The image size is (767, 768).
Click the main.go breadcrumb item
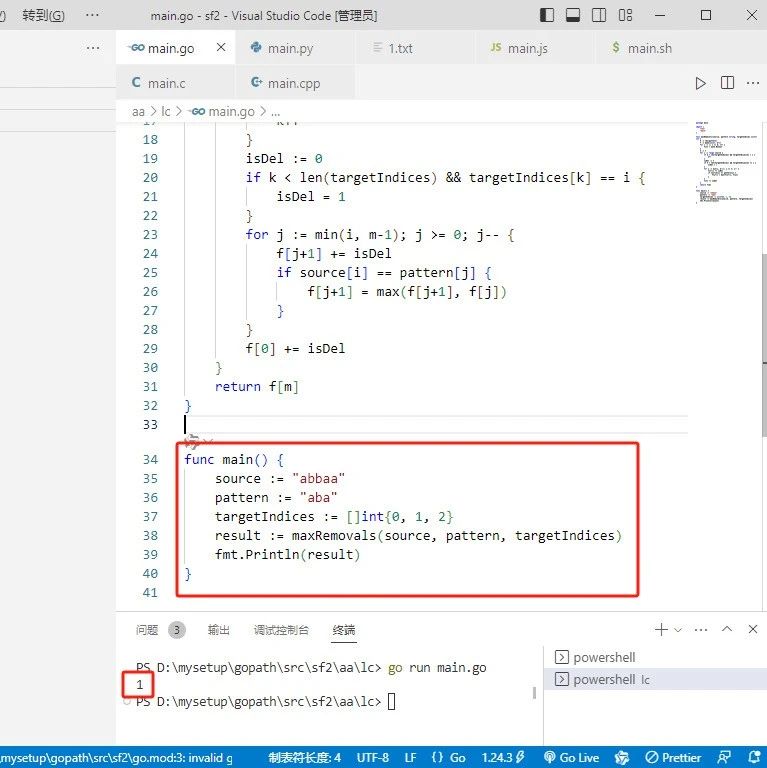coord(223,112)
